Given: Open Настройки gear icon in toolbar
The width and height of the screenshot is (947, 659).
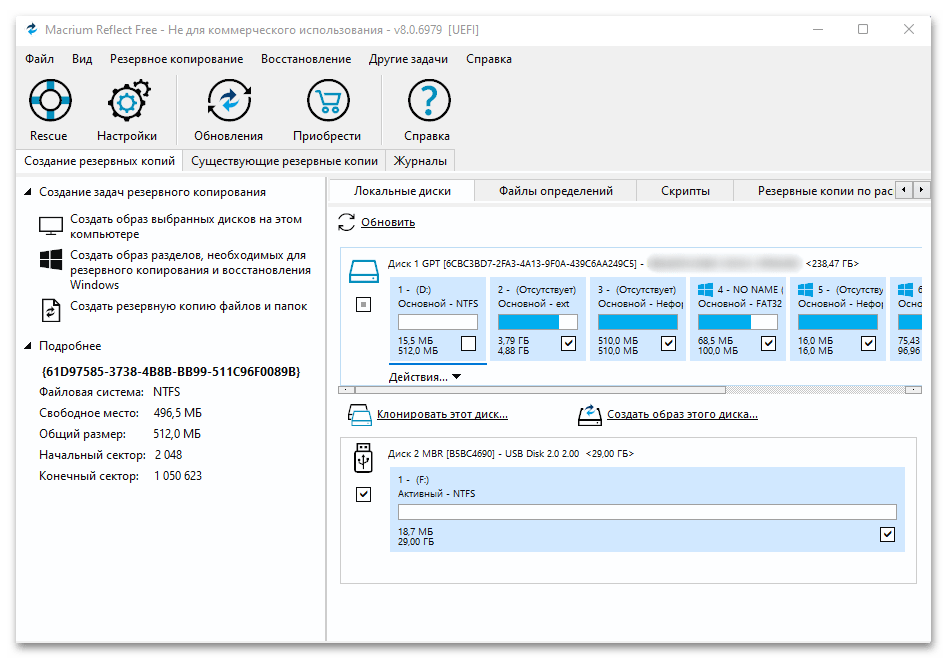Looking at the screenshot, I should 127,102.
